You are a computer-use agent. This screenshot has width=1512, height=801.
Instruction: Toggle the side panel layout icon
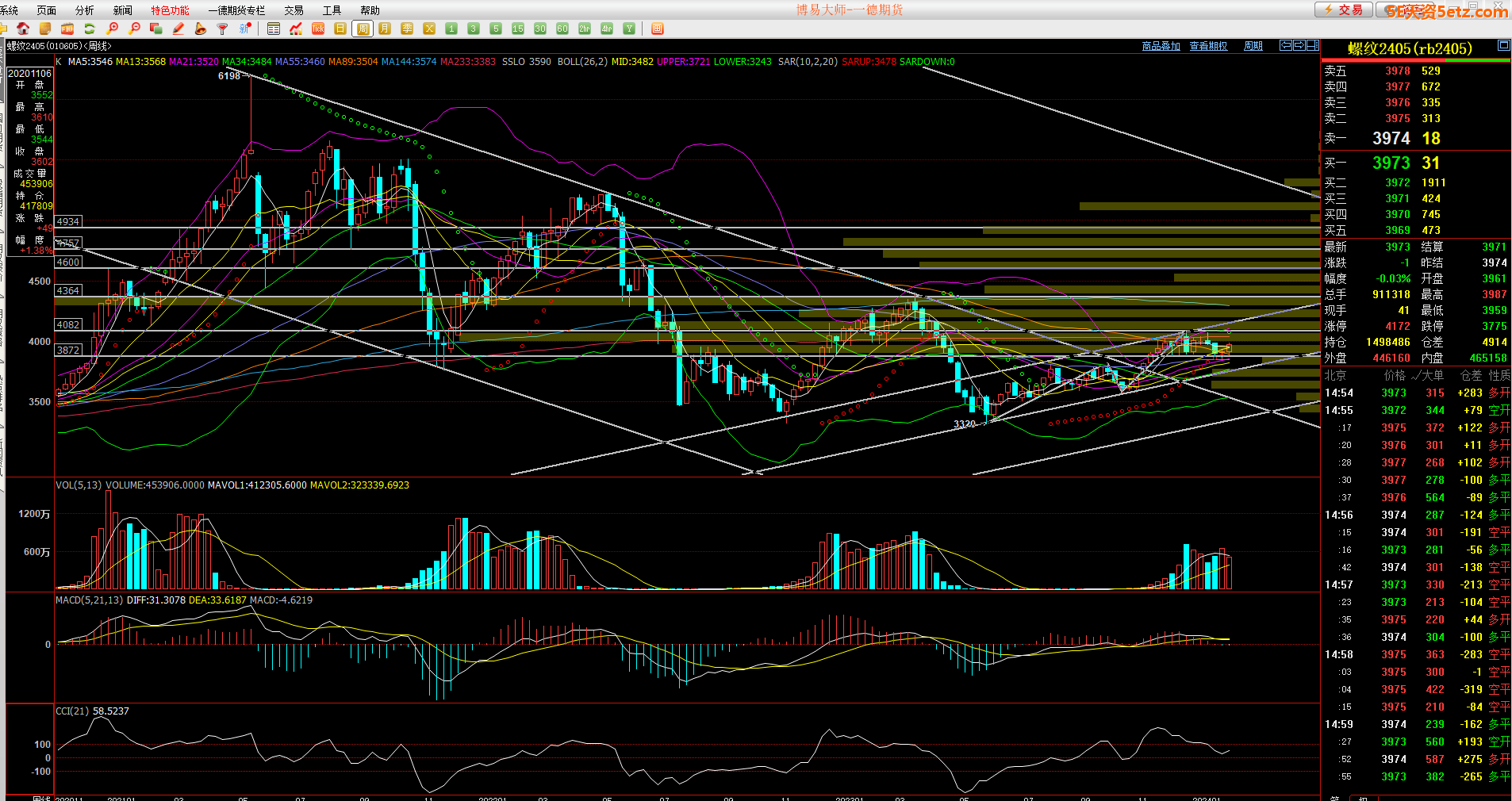pyautogui.click(x=1312, y=45)
